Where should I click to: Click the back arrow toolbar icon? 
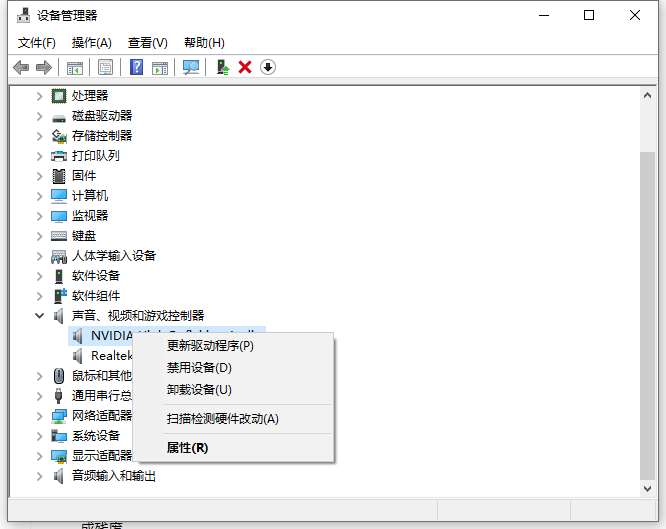pyautogui.click(x=21, y=67)
